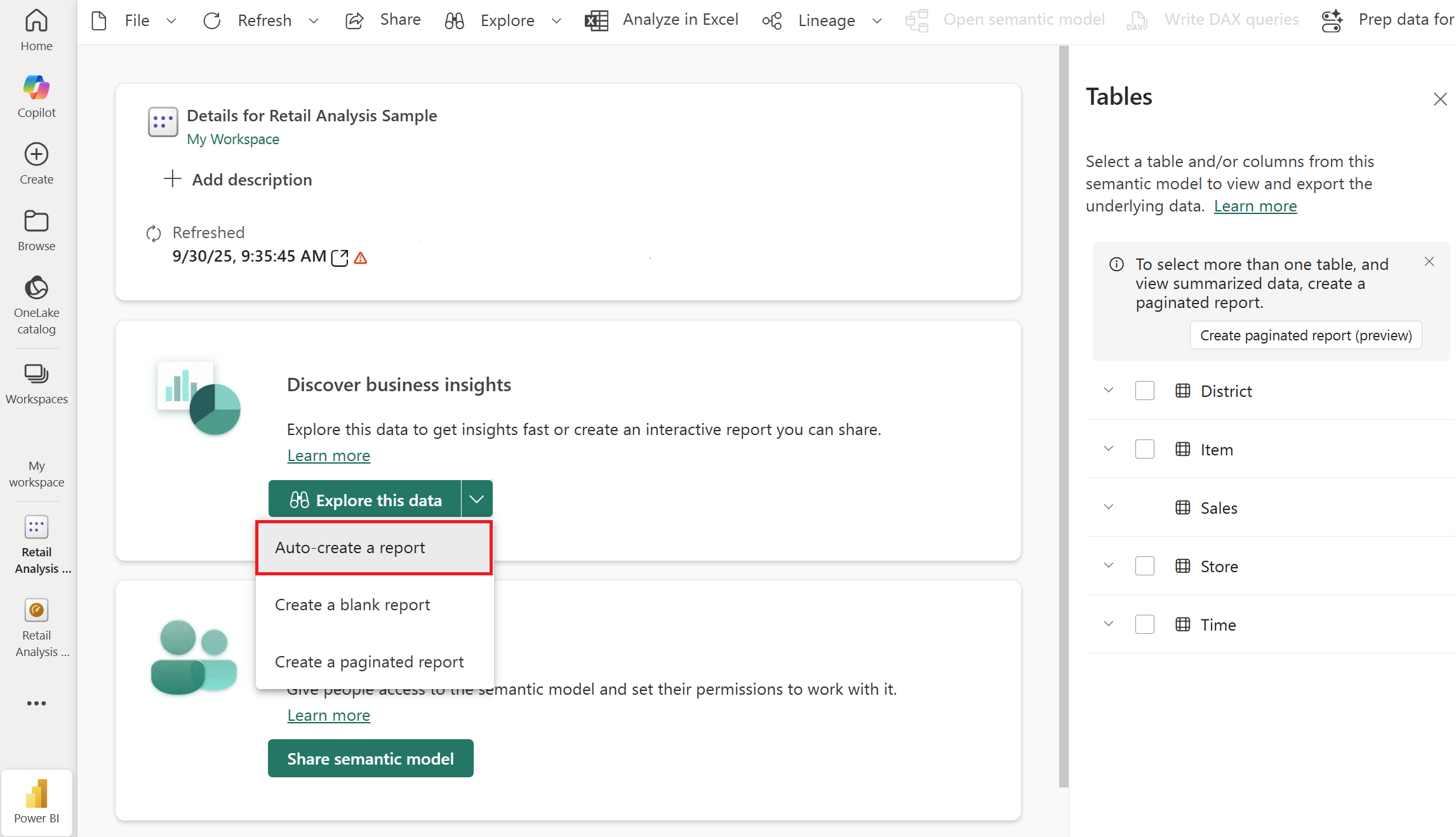Toggle the Explore this data dropdown arrow
1456x837 pixels.
477,499
